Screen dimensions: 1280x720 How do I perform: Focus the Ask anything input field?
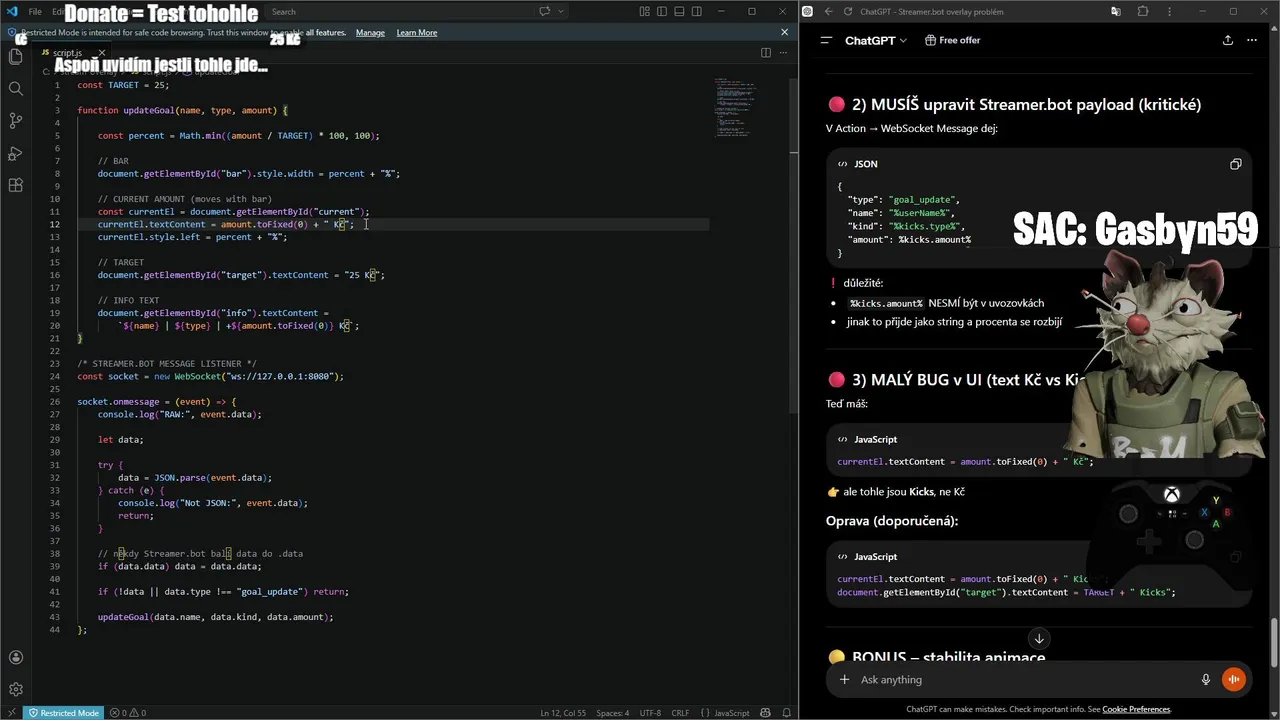[x=1025, y=680]
